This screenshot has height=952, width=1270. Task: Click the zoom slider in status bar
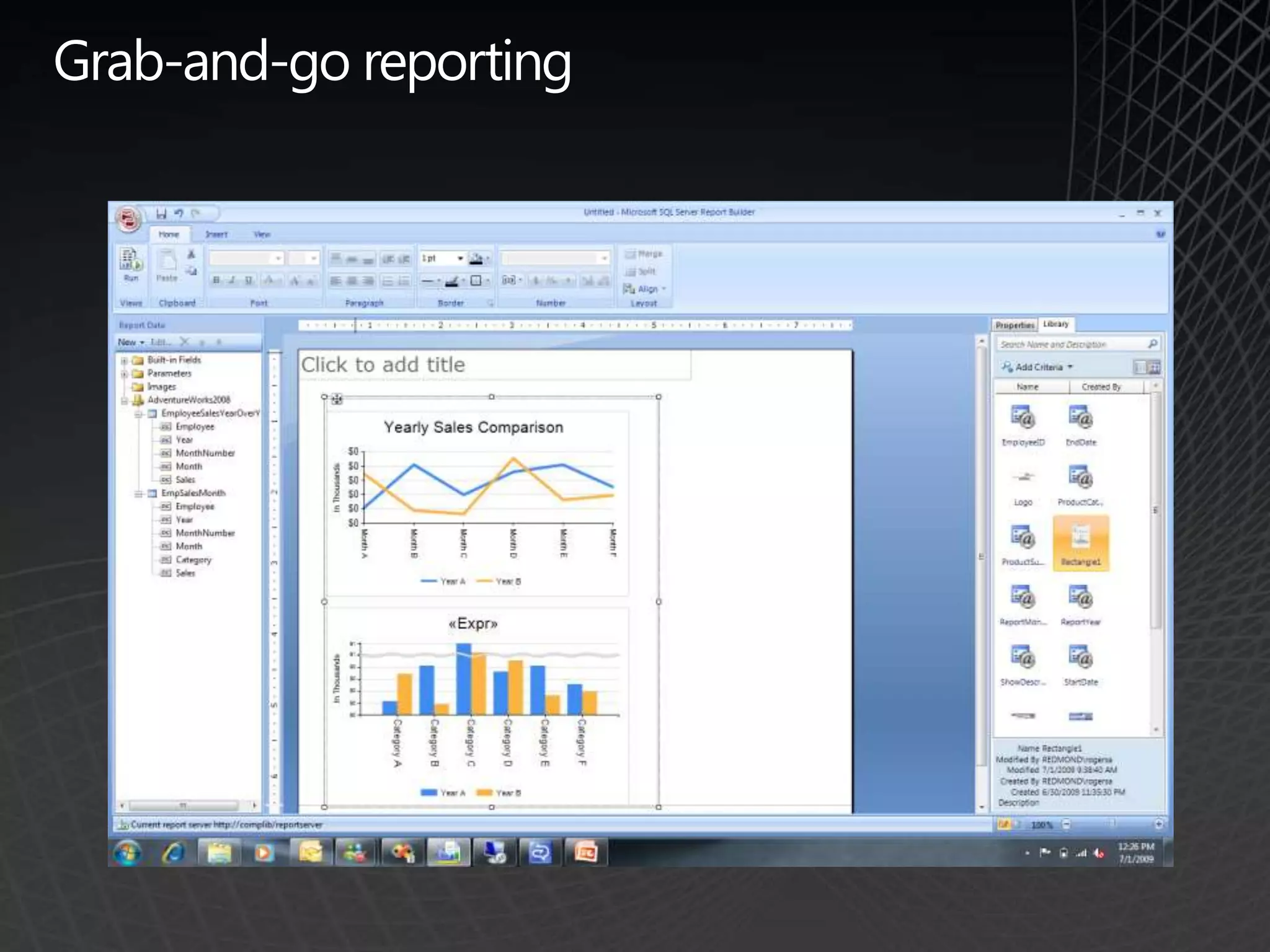(x=1112, y=824)
